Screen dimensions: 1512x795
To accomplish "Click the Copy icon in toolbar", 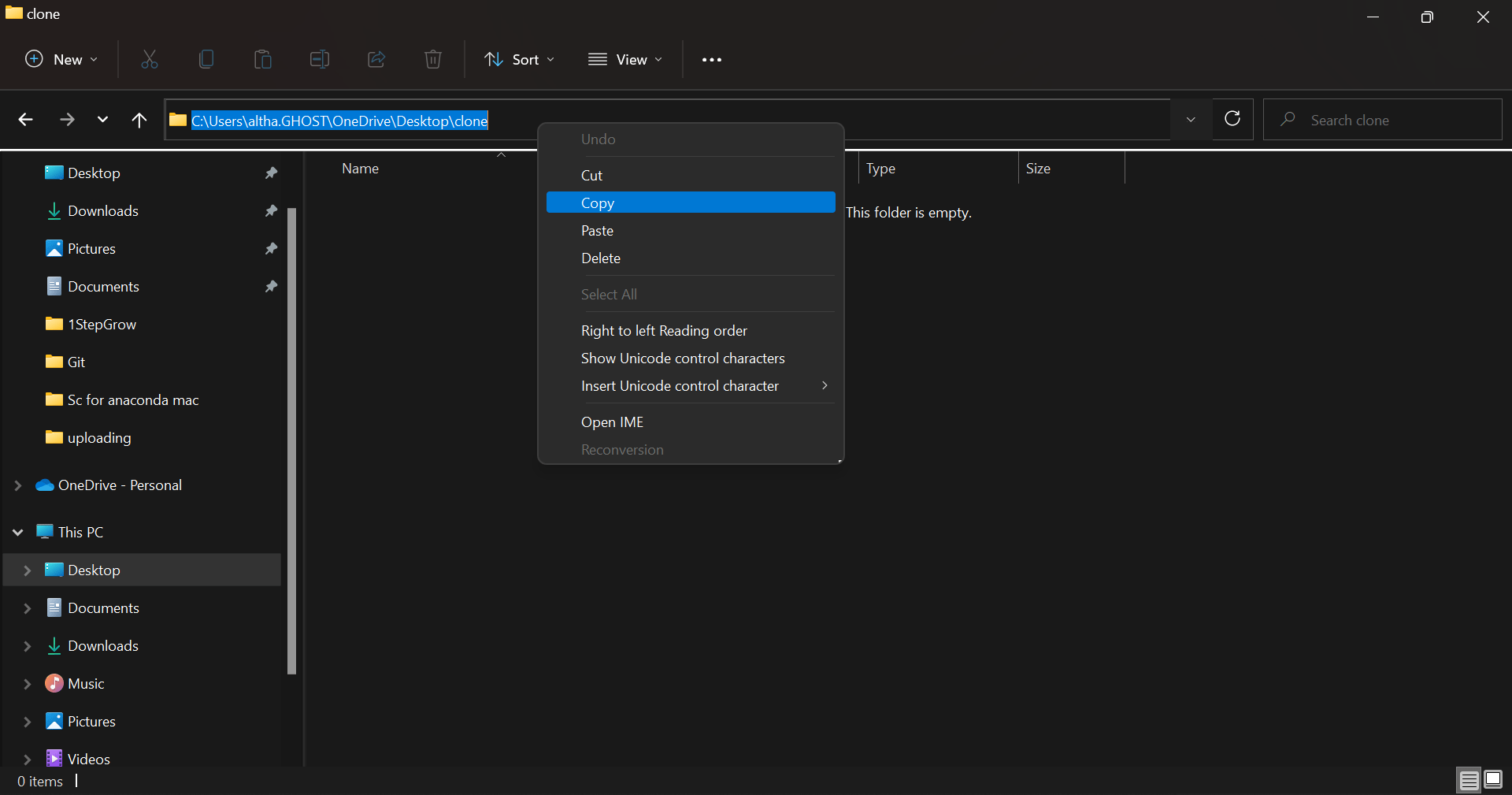I will (206, 59).
